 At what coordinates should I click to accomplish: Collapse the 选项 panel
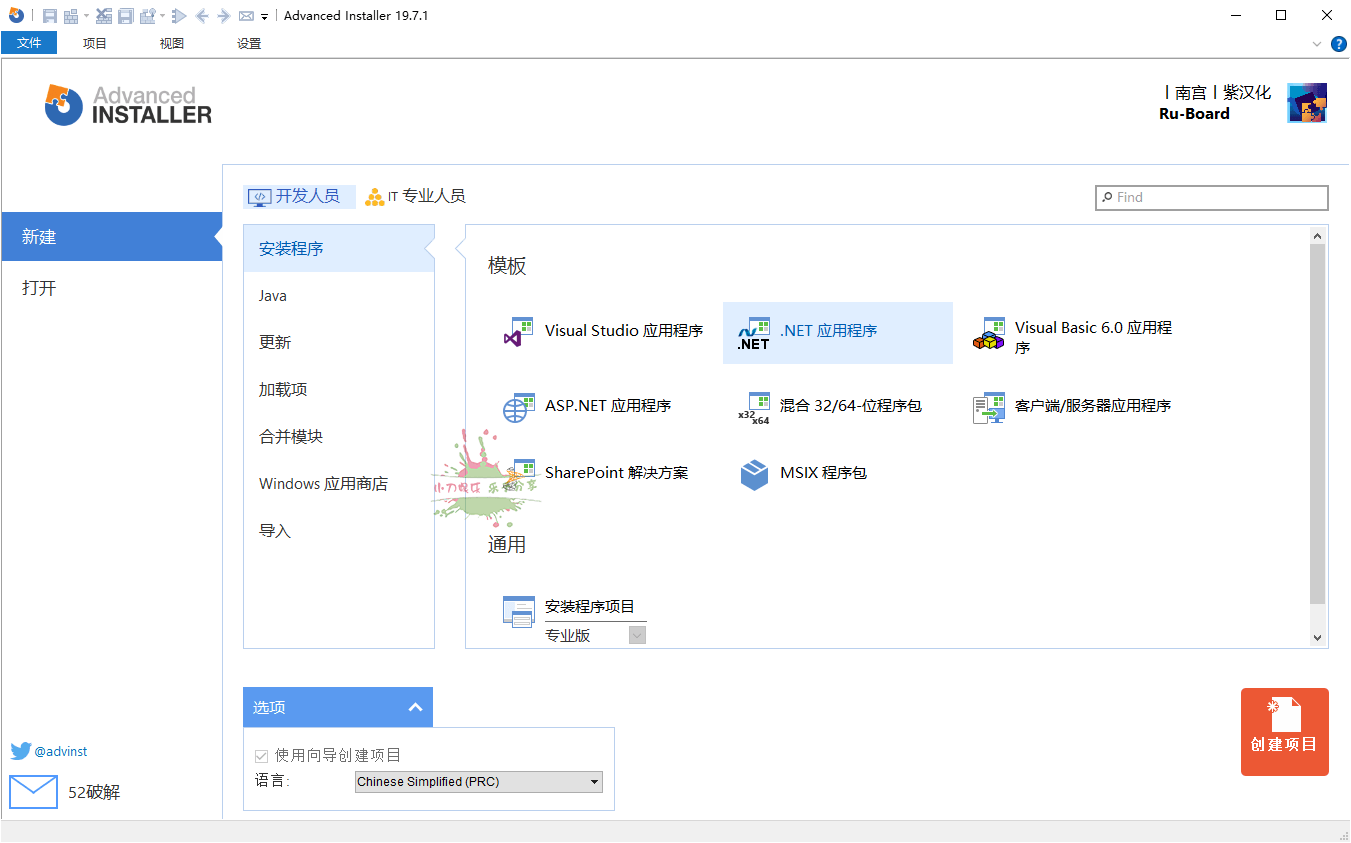click(415, 706)
